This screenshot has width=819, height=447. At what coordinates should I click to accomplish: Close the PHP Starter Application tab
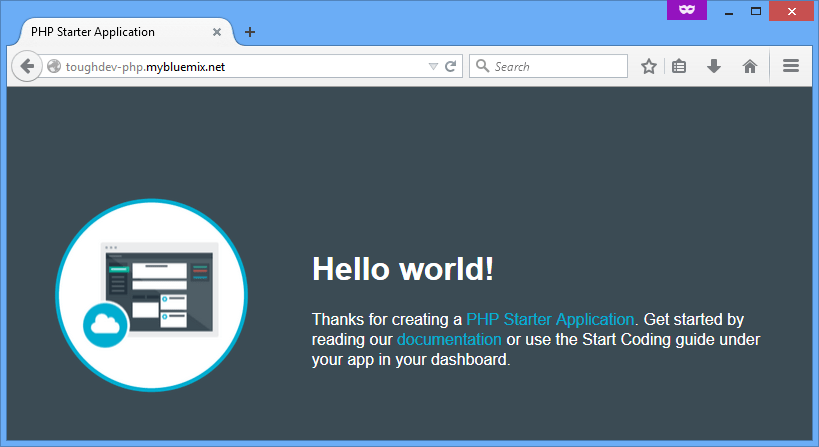point(217,32)
